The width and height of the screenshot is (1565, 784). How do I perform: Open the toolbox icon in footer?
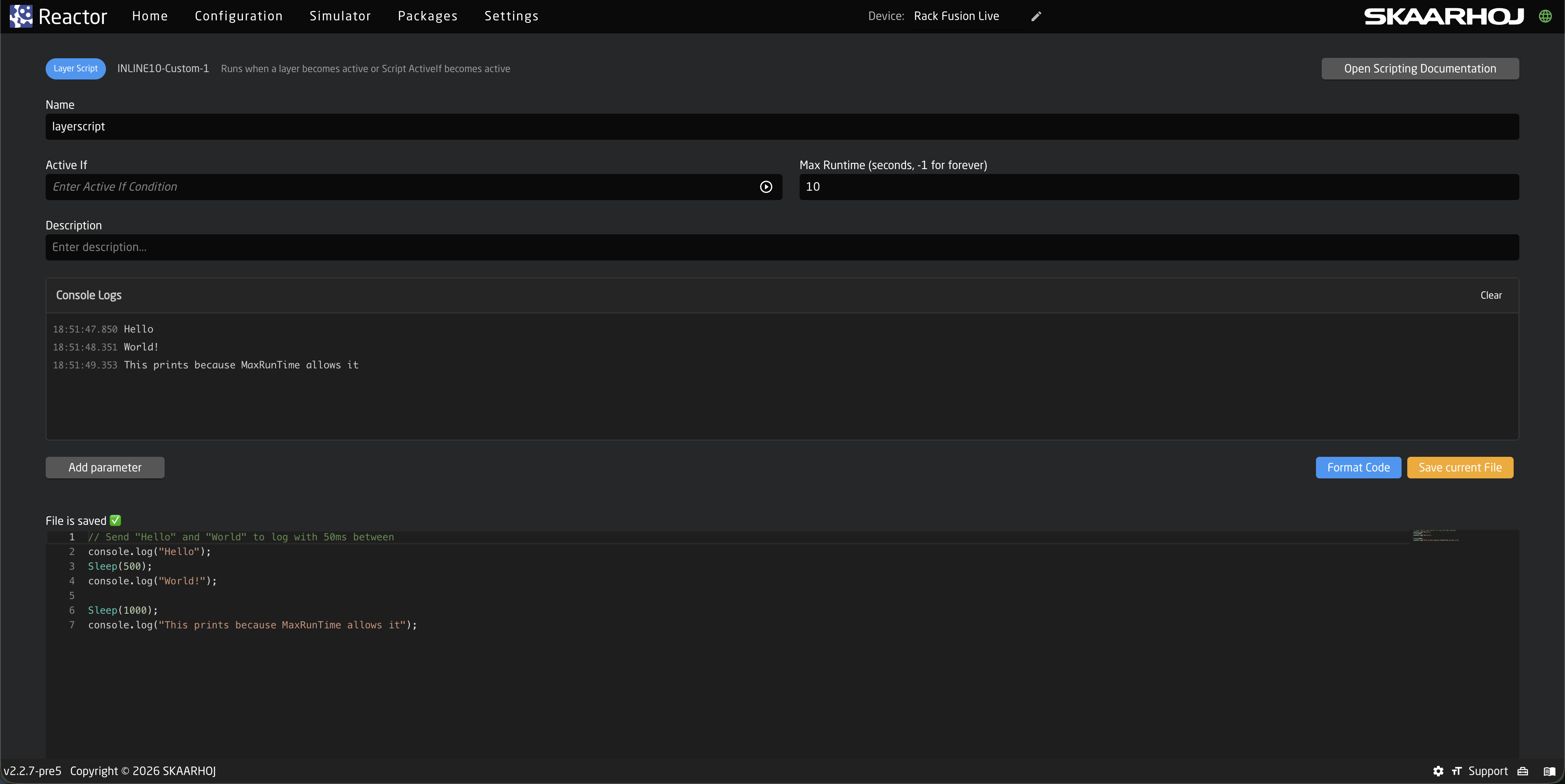click(1523, 771)
